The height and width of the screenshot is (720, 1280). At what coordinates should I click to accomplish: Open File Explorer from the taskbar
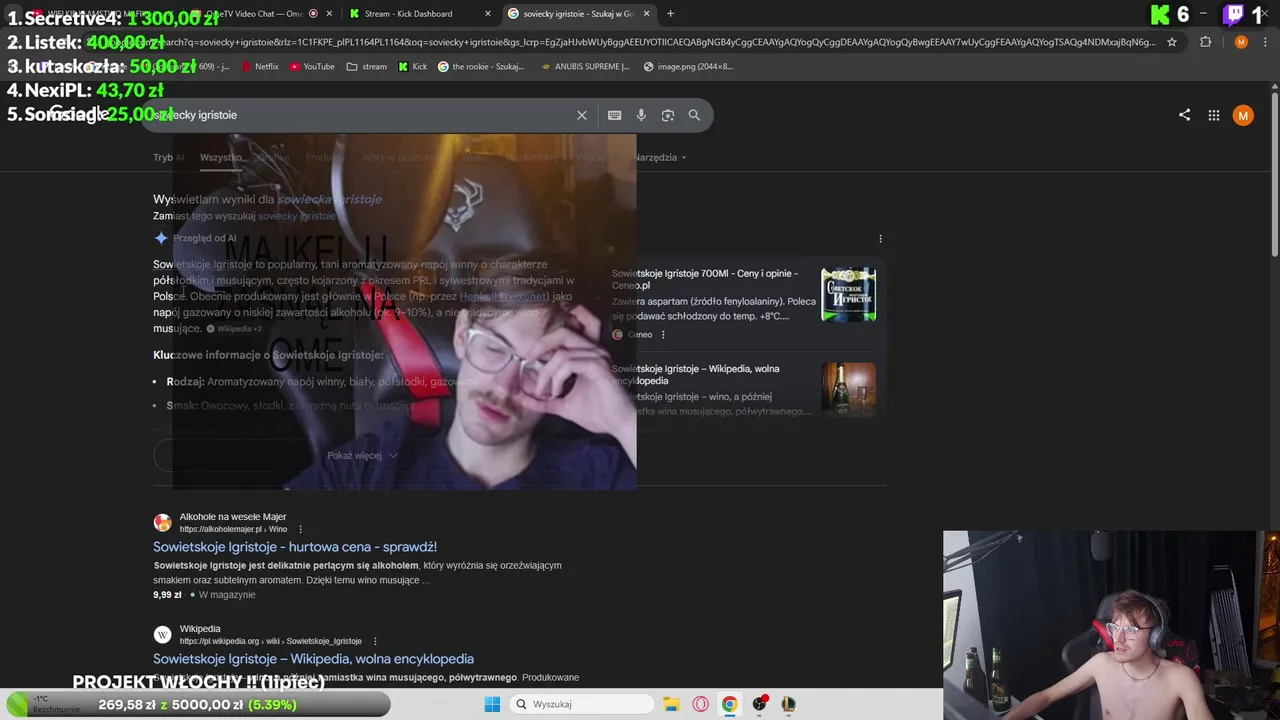tap(671, 704)
